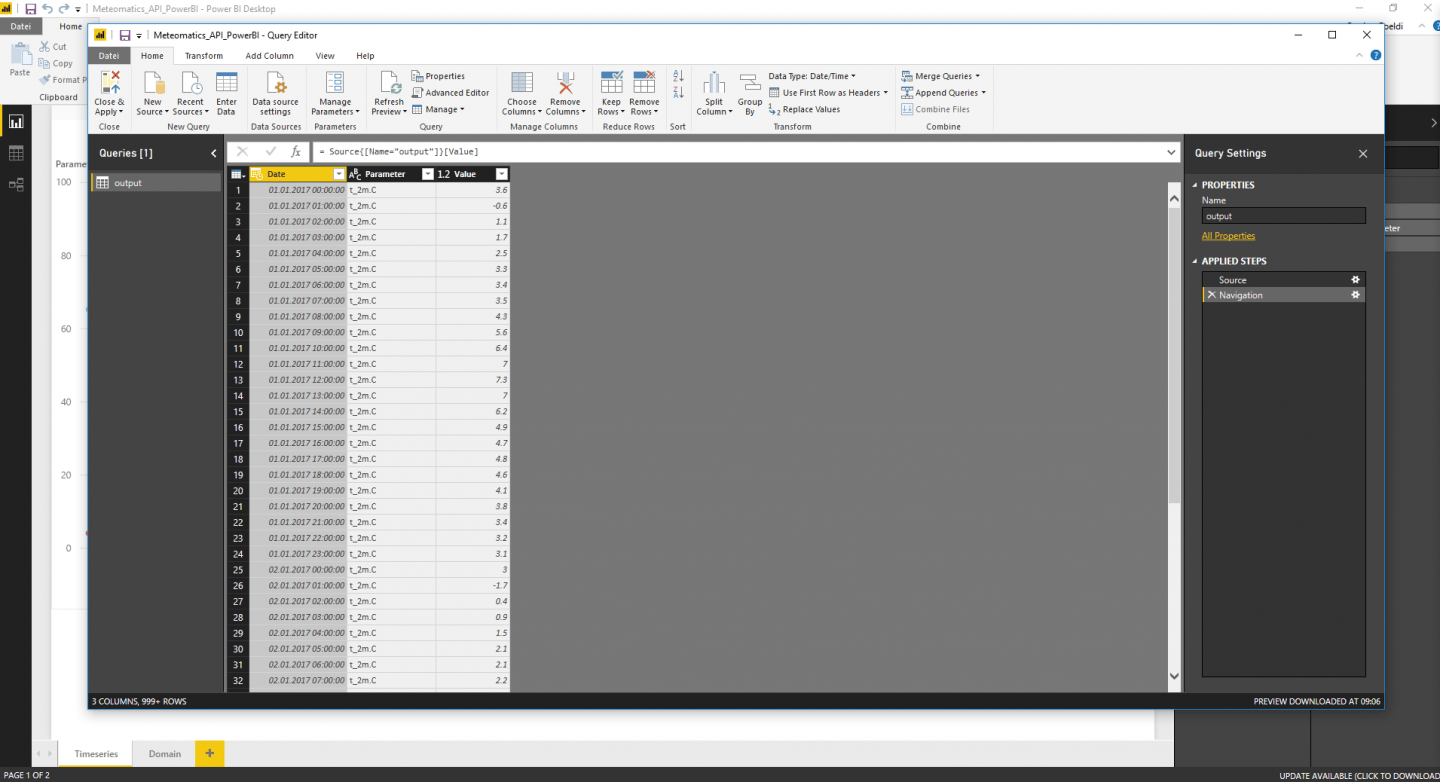Screen dimensions: 1440x782
Task: Click the Group By icon
Action: coord(750,83)
